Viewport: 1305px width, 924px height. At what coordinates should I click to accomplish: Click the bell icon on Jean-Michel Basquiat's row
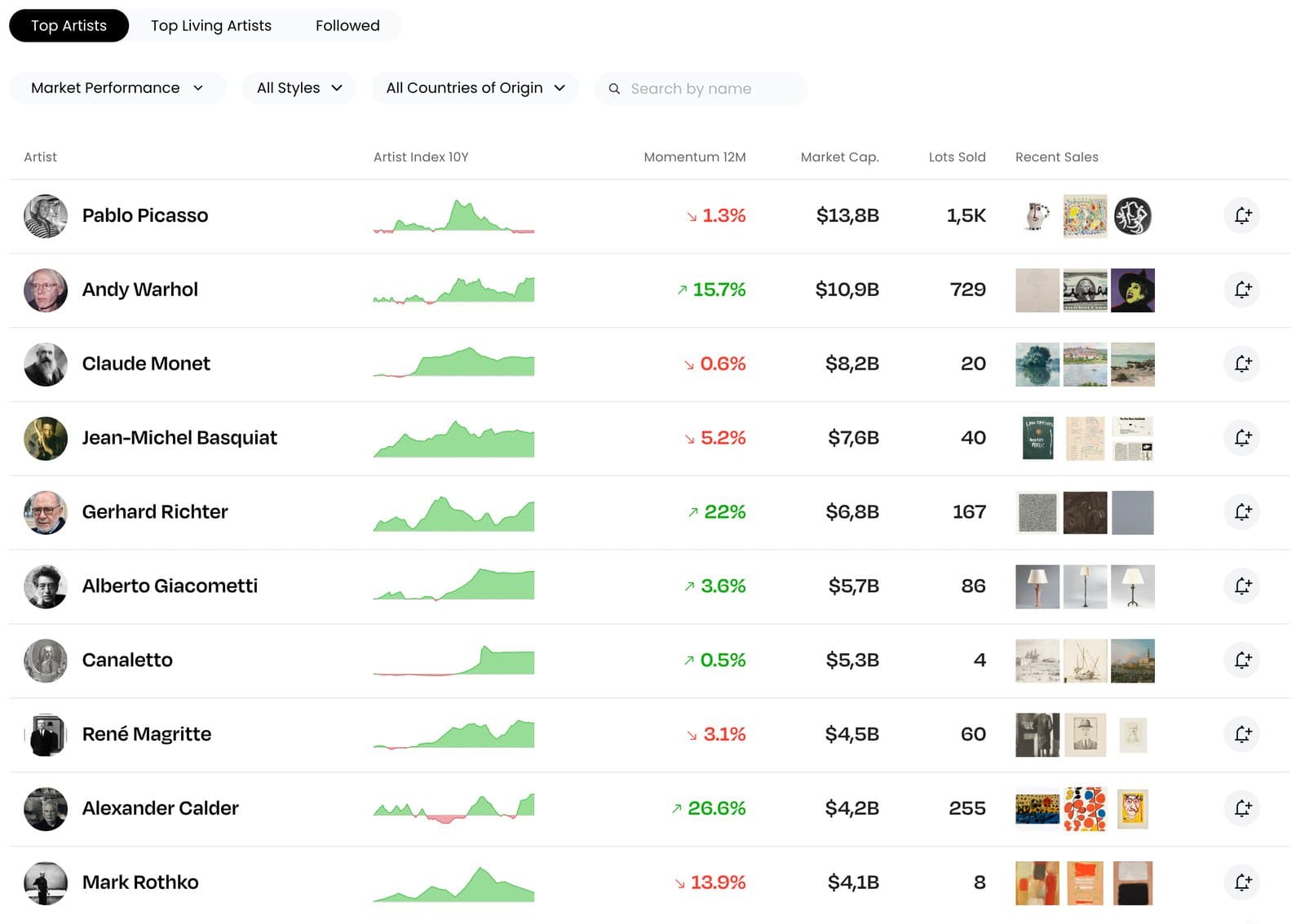click(1242, 438)
